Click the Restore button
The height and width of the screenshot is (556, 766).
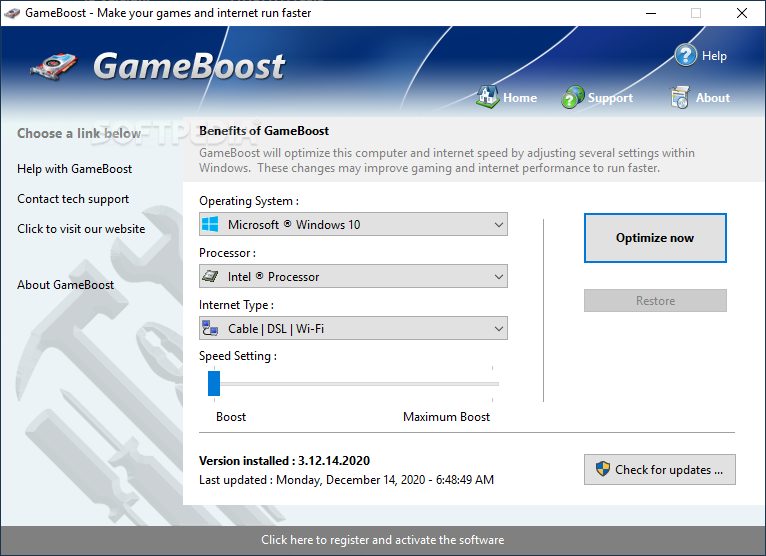[x=655, y=300]
